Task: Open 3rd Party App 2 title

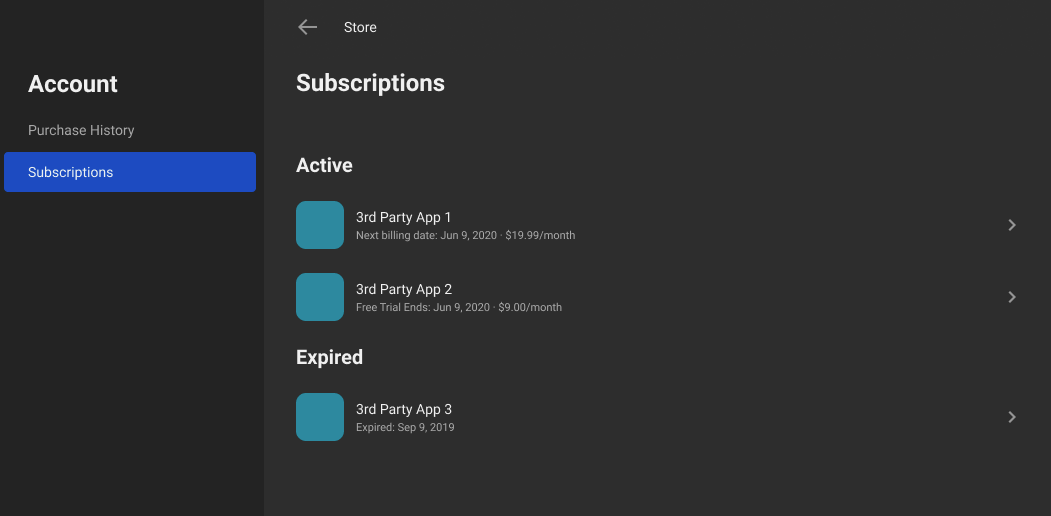Action: click(x=404, y=289)
